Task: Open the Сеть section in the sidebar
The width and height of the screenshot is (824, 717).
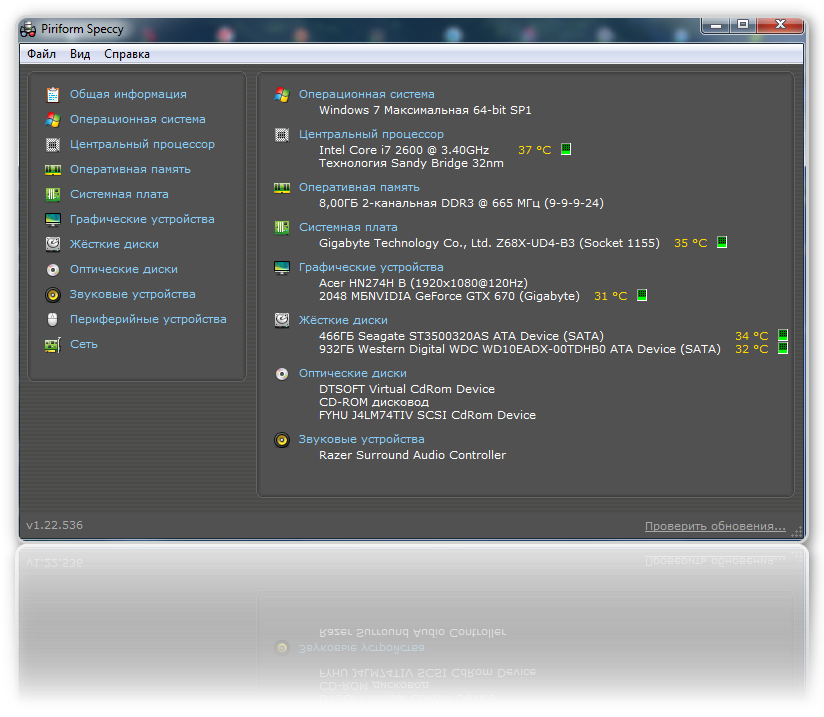Action: pyautogui.click(x=84, y=344)
